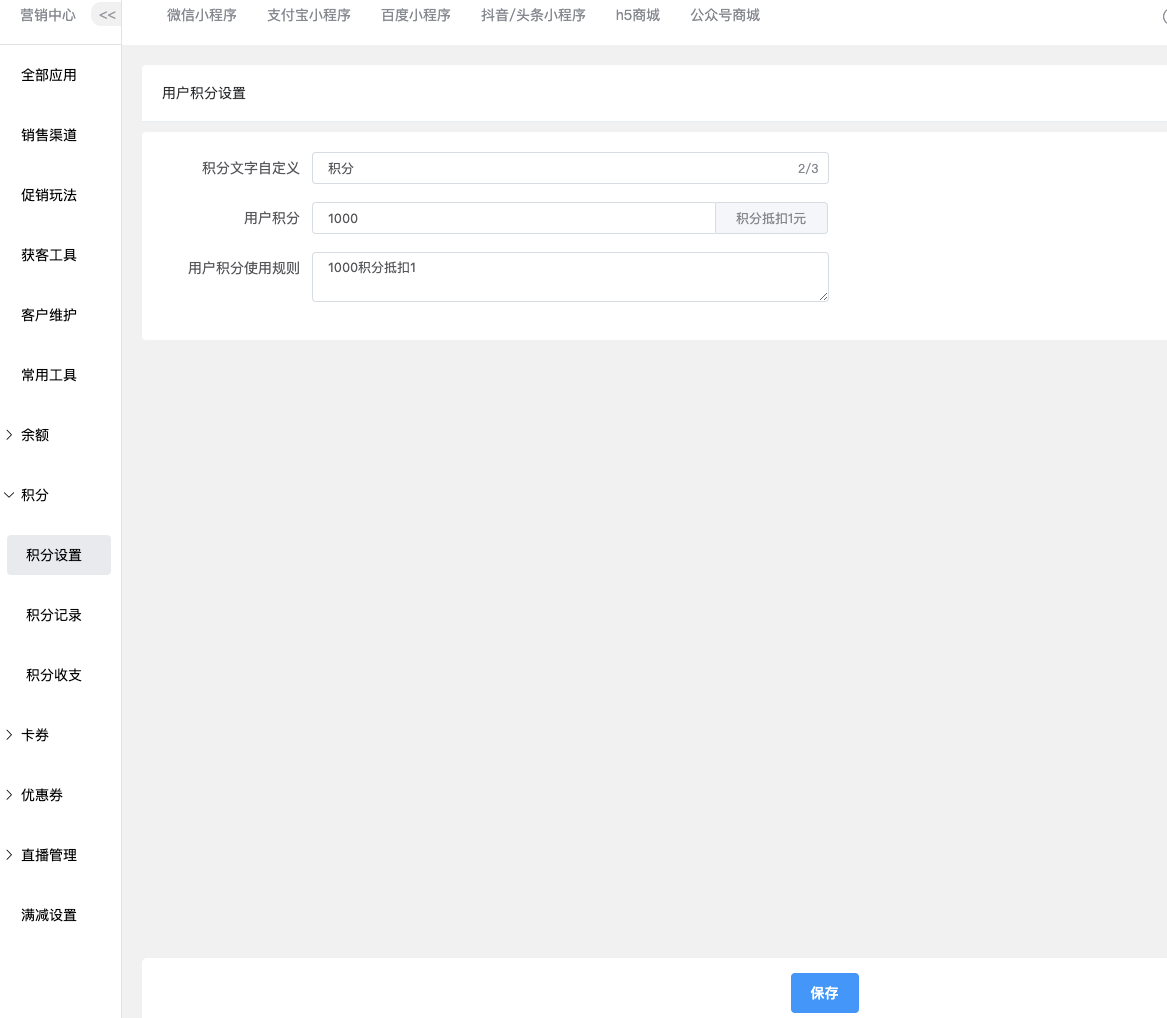Viewport: 1167px width, 1018px height.
Task: Select the 百度小程序 tab
Action: 416,15
